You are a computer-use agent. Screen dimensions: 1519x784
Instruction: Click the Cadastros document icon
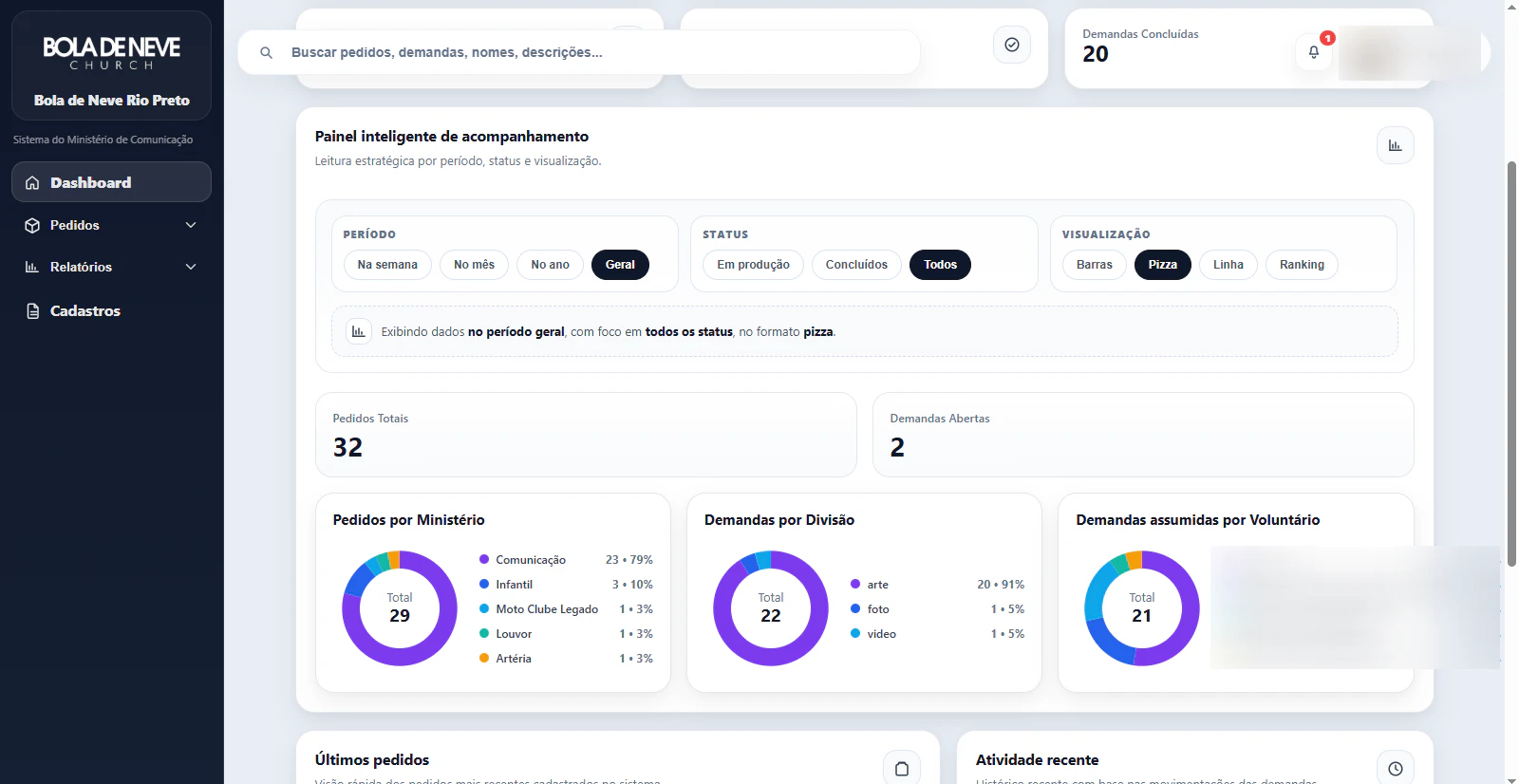[x=32, y=311]
